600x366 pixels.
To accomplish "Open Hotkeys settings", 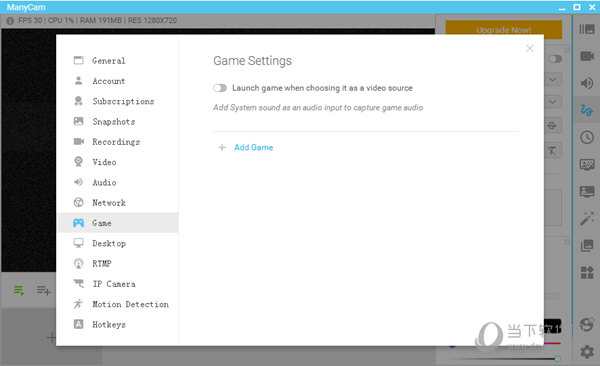I will point(117,324).
